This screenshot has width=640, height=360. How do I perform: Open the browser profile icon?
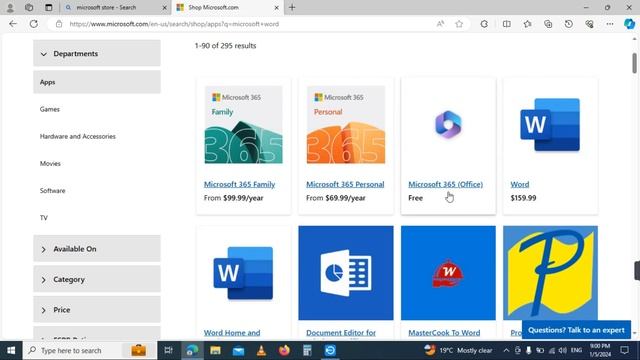coord(10,7)
